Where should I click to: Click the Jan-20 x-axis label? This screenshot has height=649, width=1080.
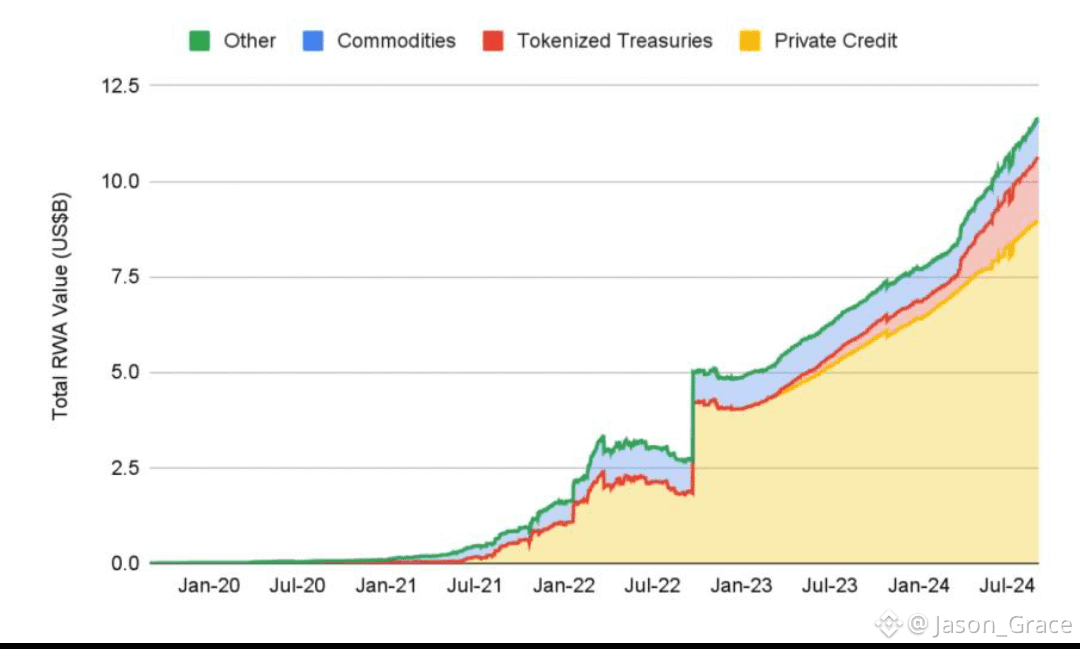point(209,586)
